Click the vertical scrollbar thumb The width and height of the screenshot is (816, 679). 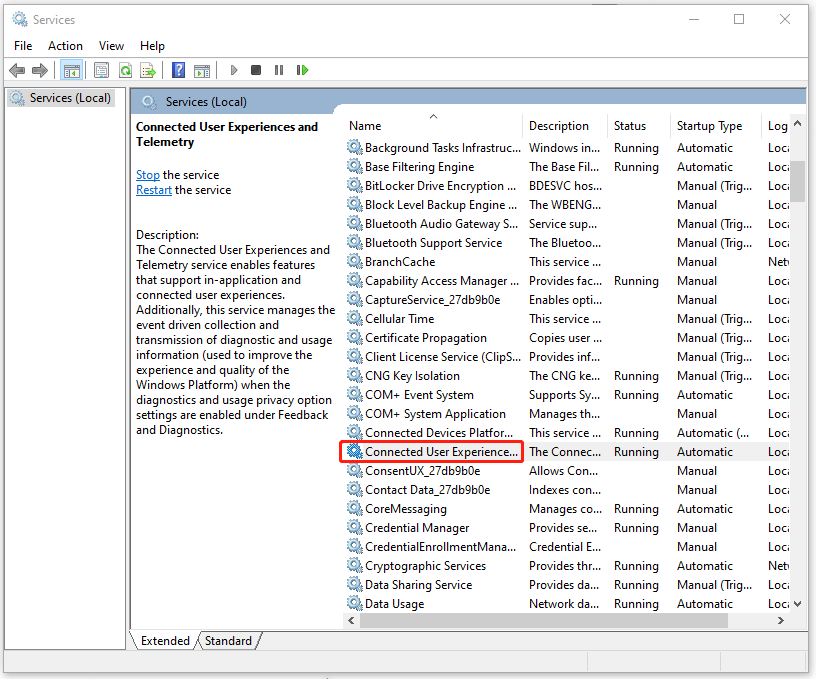(x=797, y=181)
